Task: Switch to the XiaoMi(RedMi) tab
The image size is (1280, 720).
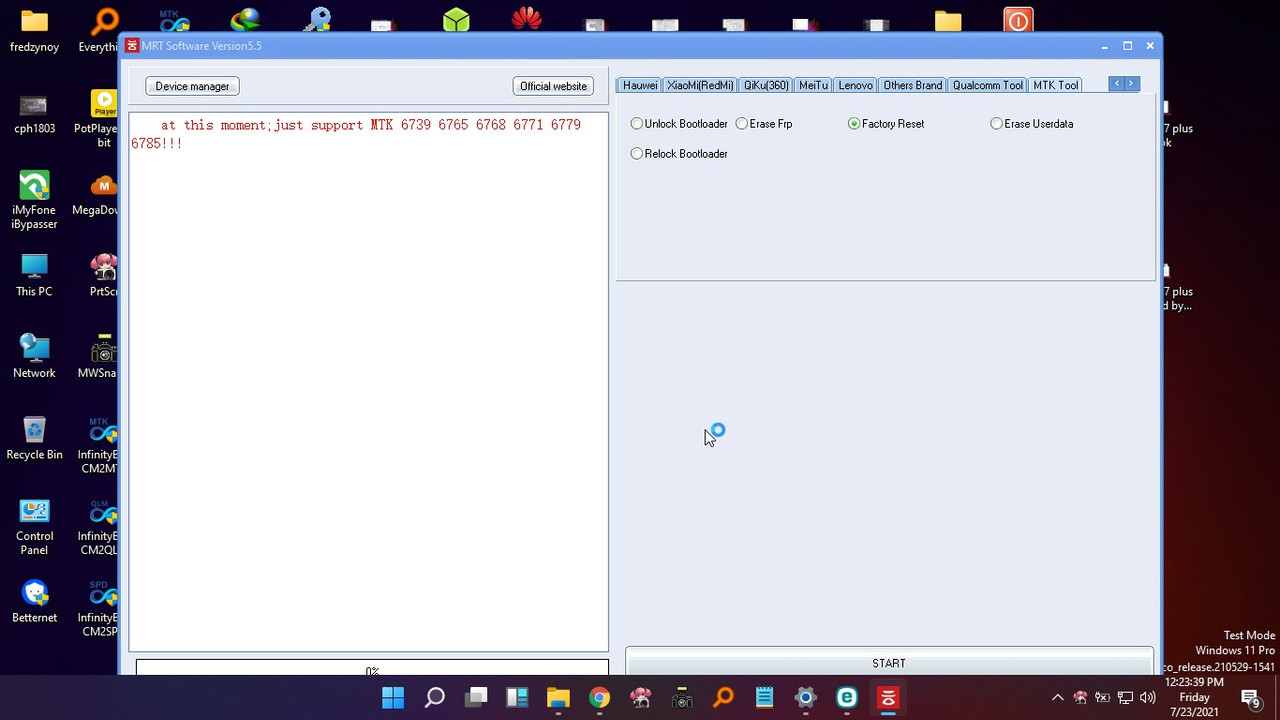Action: point(700,85)
